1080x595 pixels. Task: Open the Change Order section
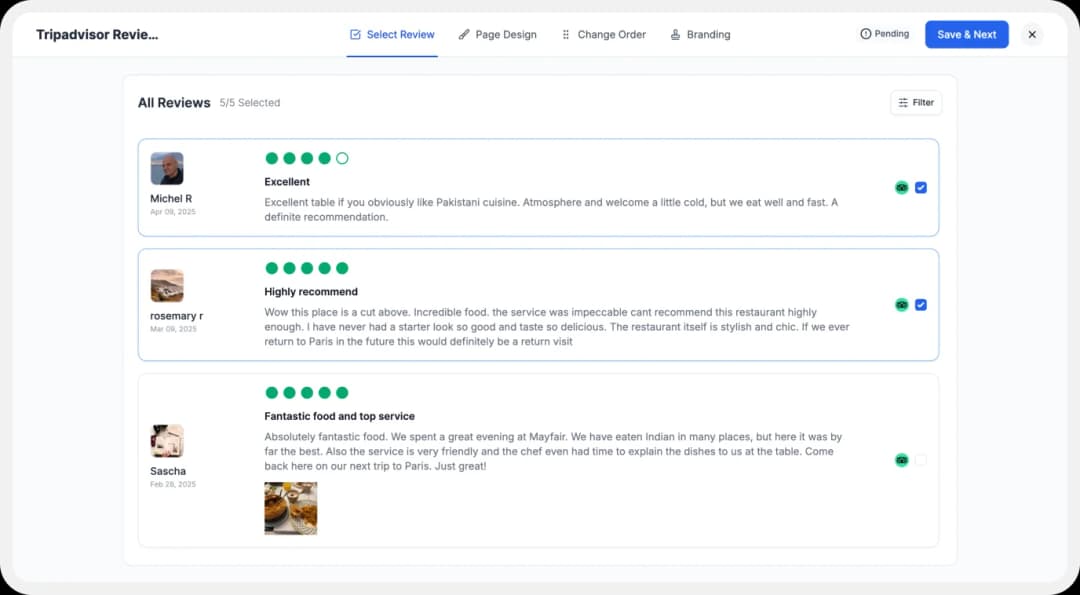[x=604, y=34]
